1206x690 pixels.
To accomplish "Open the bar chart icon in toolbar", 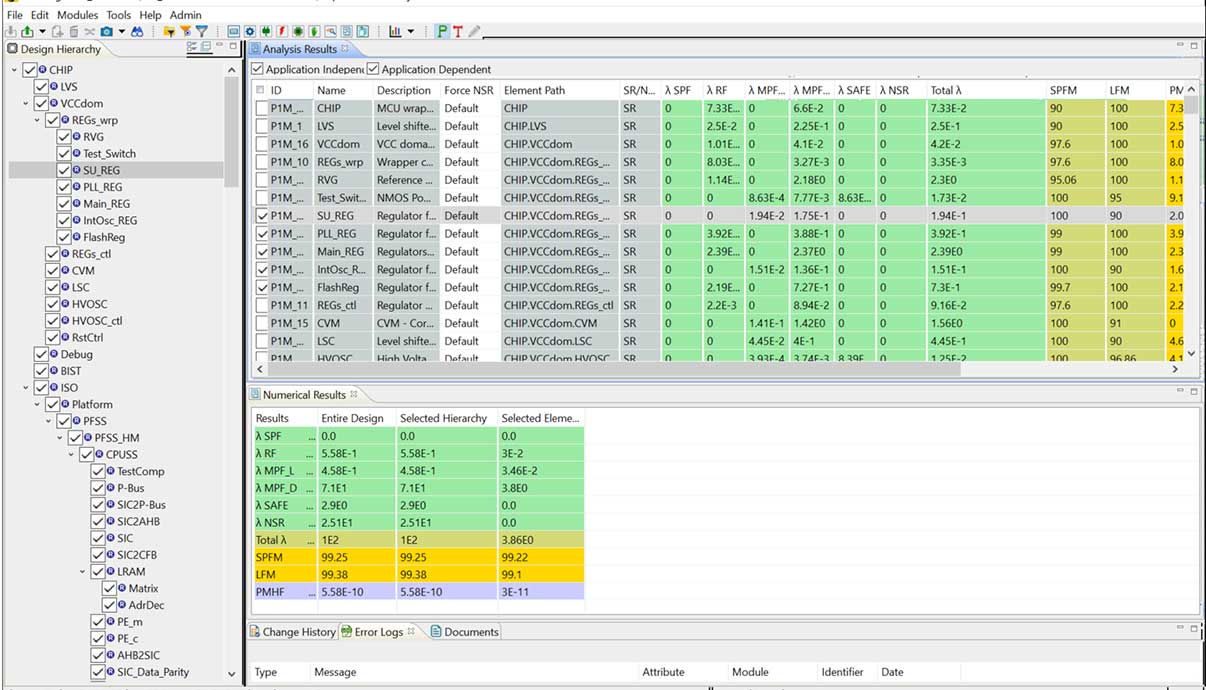I will pos(395,32).
